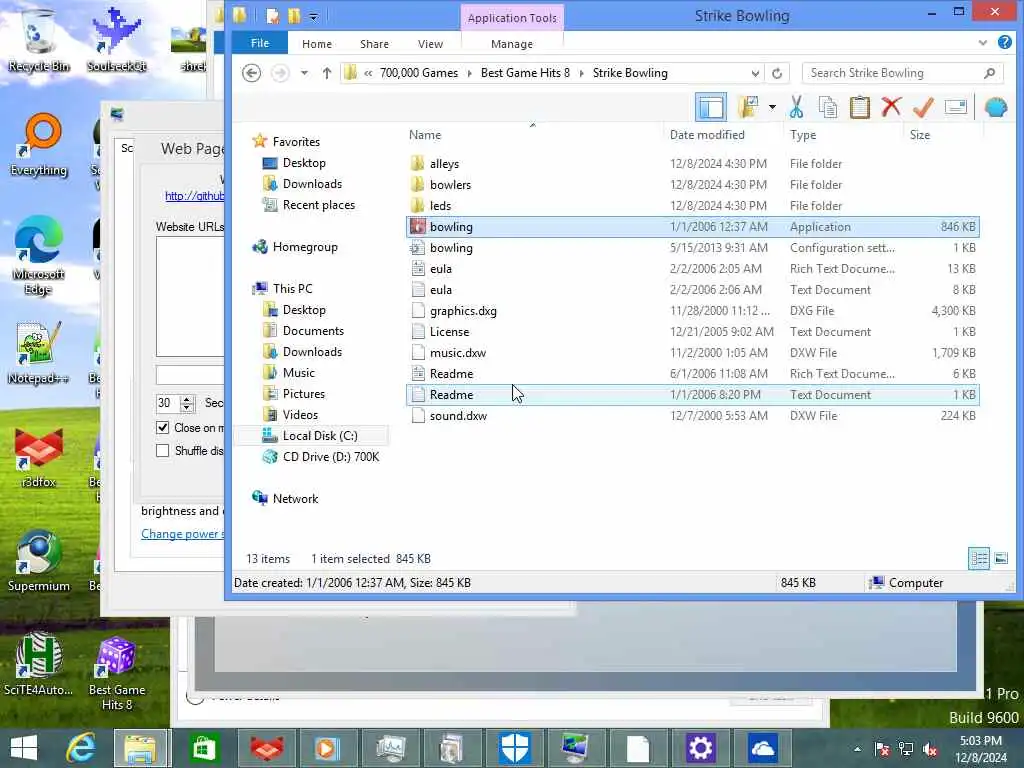
Task: Open Explorer help question mark
Action: coord(1004,42)
